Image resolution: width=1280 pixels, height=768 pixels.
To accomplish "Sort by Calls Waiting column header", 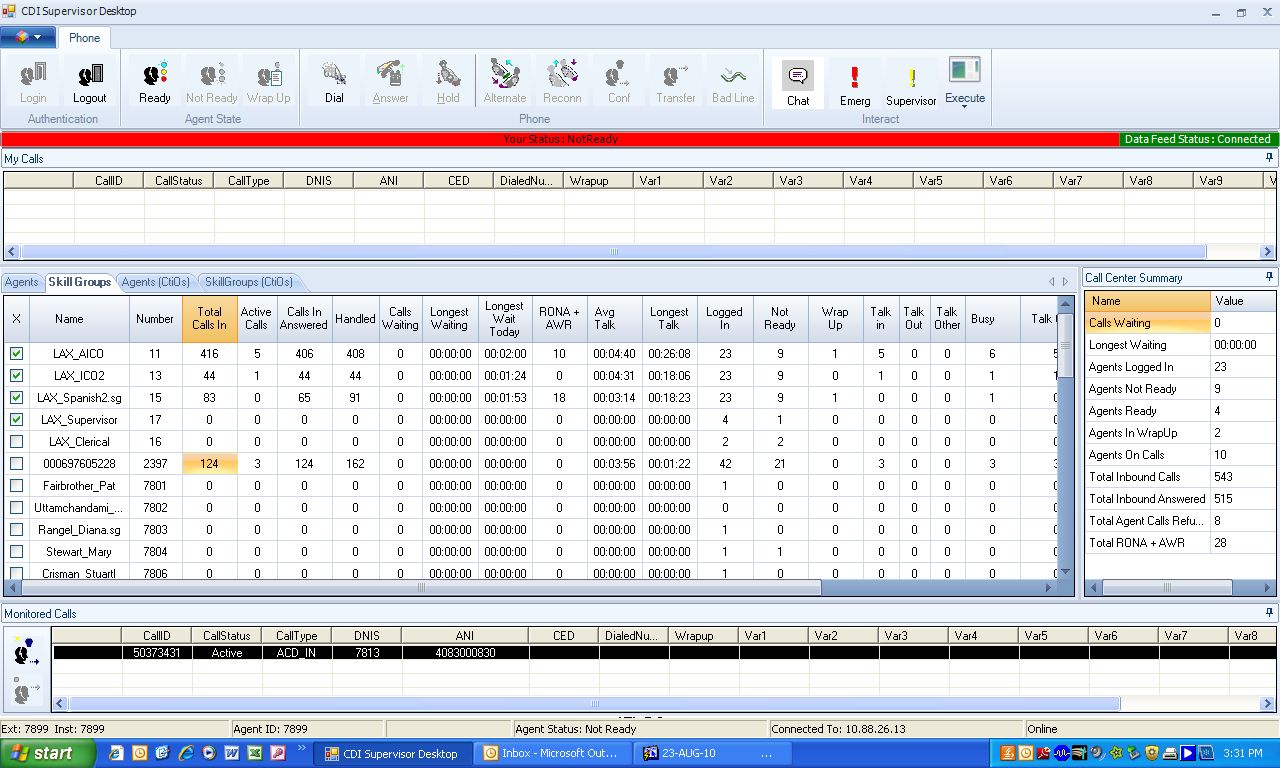I will [400, 318].
